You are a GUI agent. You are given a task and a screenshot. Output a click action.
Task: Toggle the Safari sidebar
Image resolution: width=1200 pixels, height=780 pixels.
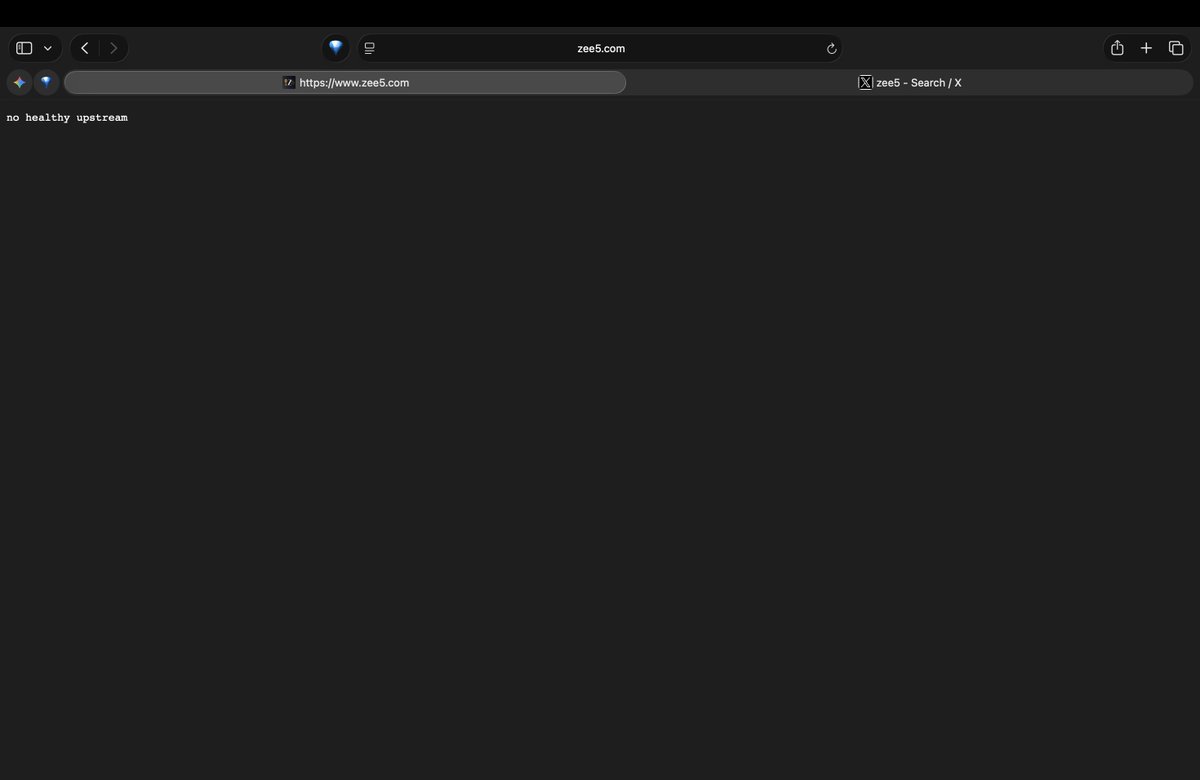pyautogui.click(x=24, y=48)
